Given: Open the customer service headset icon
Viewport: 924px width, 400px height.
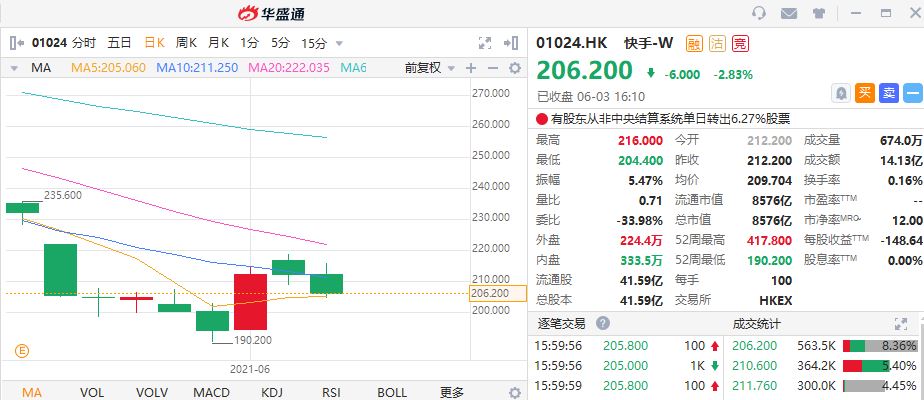Looking at the screenshot, I should click(759, 13).
